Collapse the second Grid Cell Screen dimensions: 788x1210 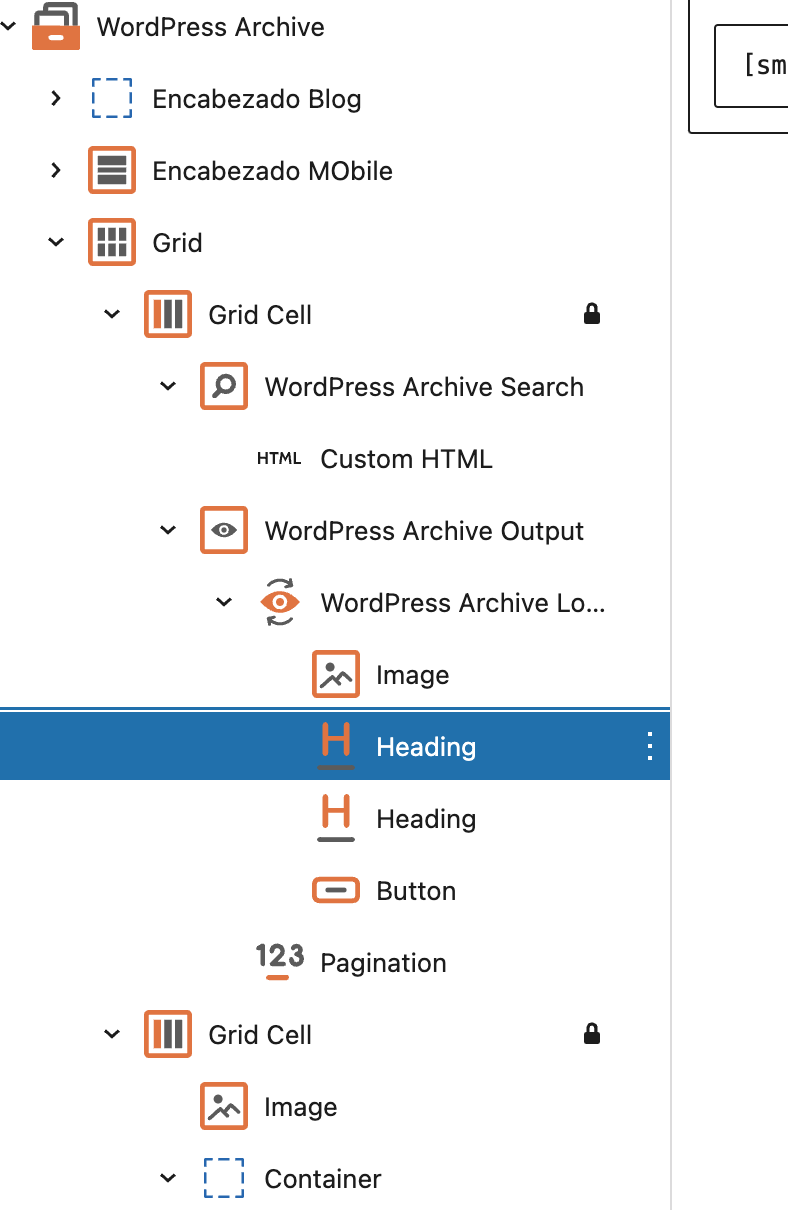pos(112,1035)
